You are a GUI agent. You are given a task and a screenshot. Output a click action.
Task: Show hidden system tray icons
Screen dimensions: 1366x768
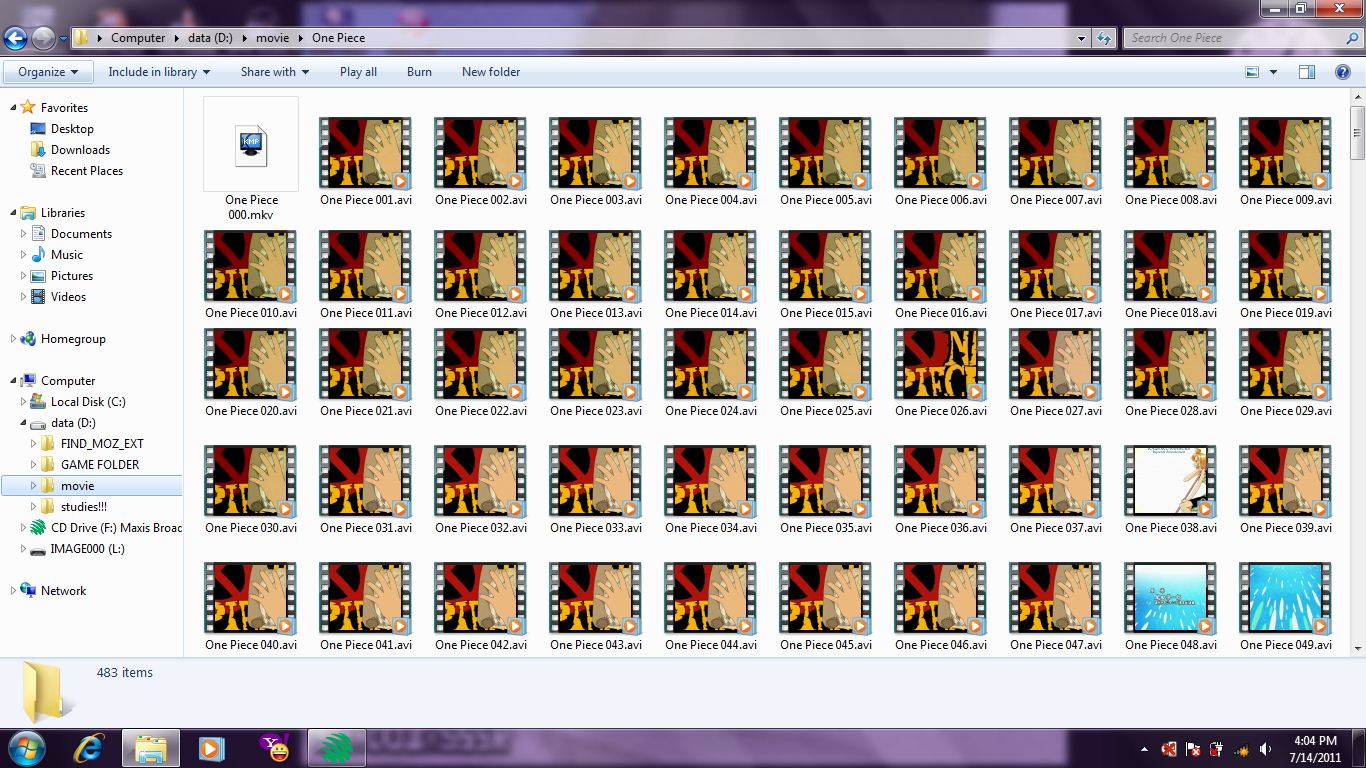1144,749
